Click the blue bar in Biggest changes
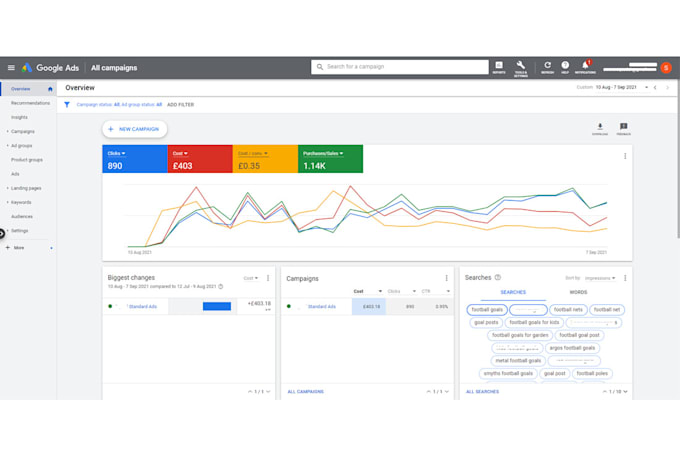The width and height of the screenshot is (680, 457). point(217,307)
